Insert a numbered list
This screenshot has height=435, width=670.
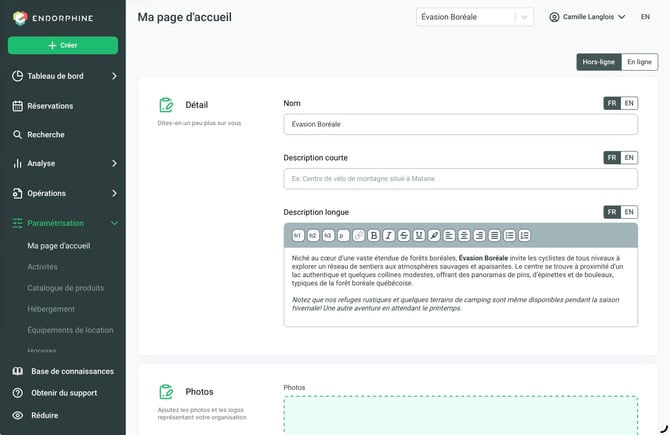pos(524,235)
